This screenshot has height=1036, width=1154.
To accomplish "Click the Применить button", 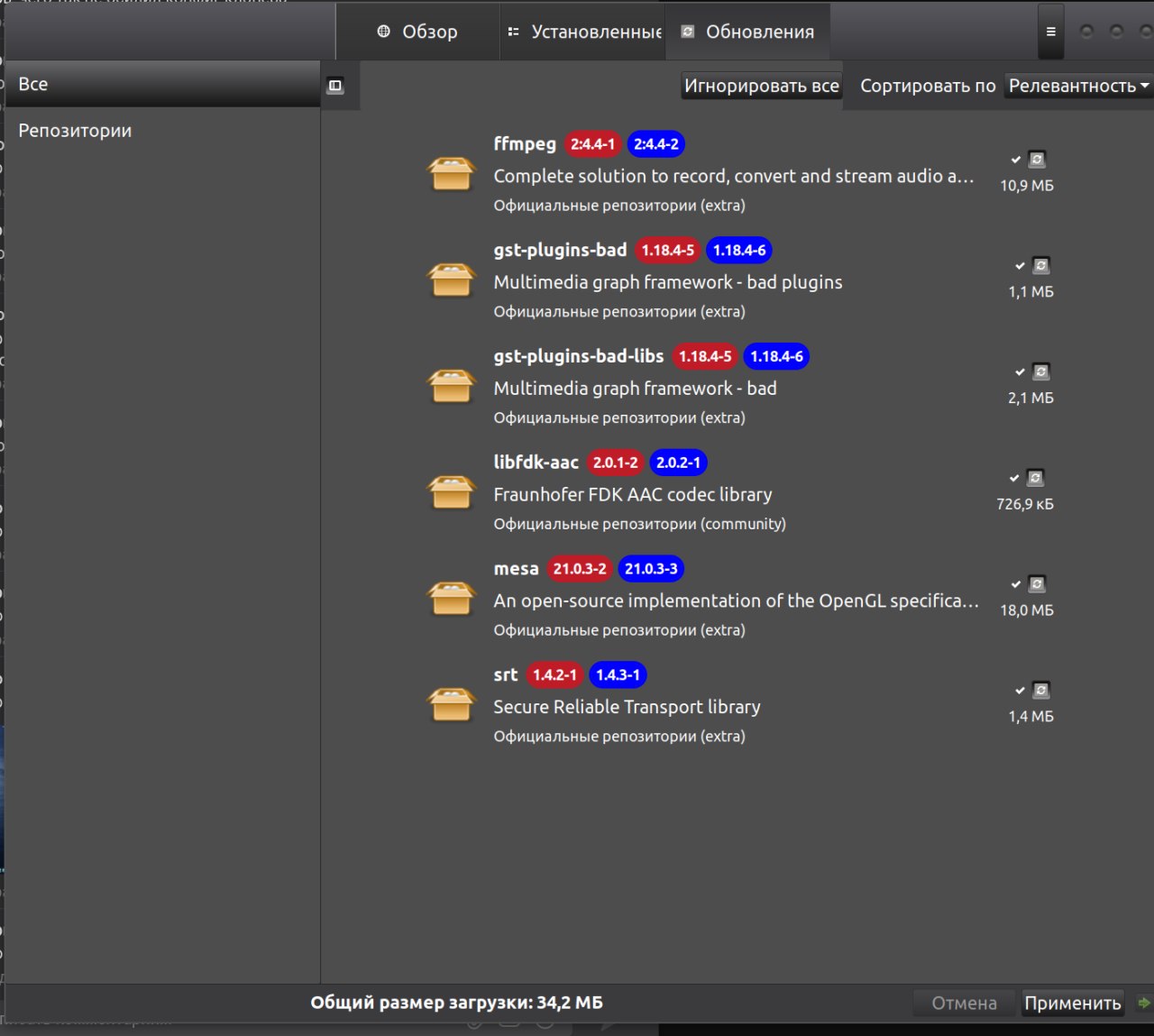I will coord(1073,1003).
